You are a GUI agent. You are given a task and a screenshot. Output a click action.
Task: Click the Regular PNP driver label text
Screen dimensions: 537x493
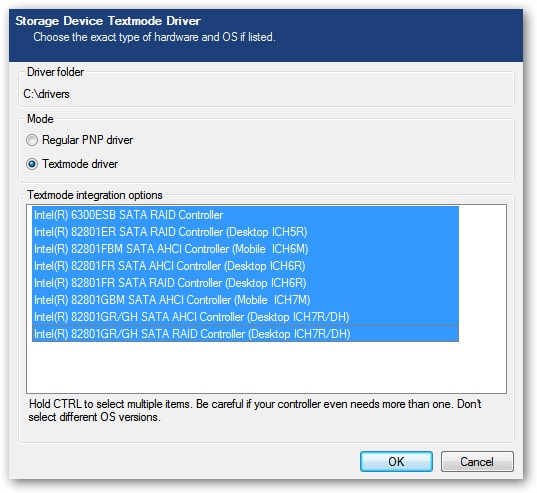pyautogui.click(x=87, y=140)
